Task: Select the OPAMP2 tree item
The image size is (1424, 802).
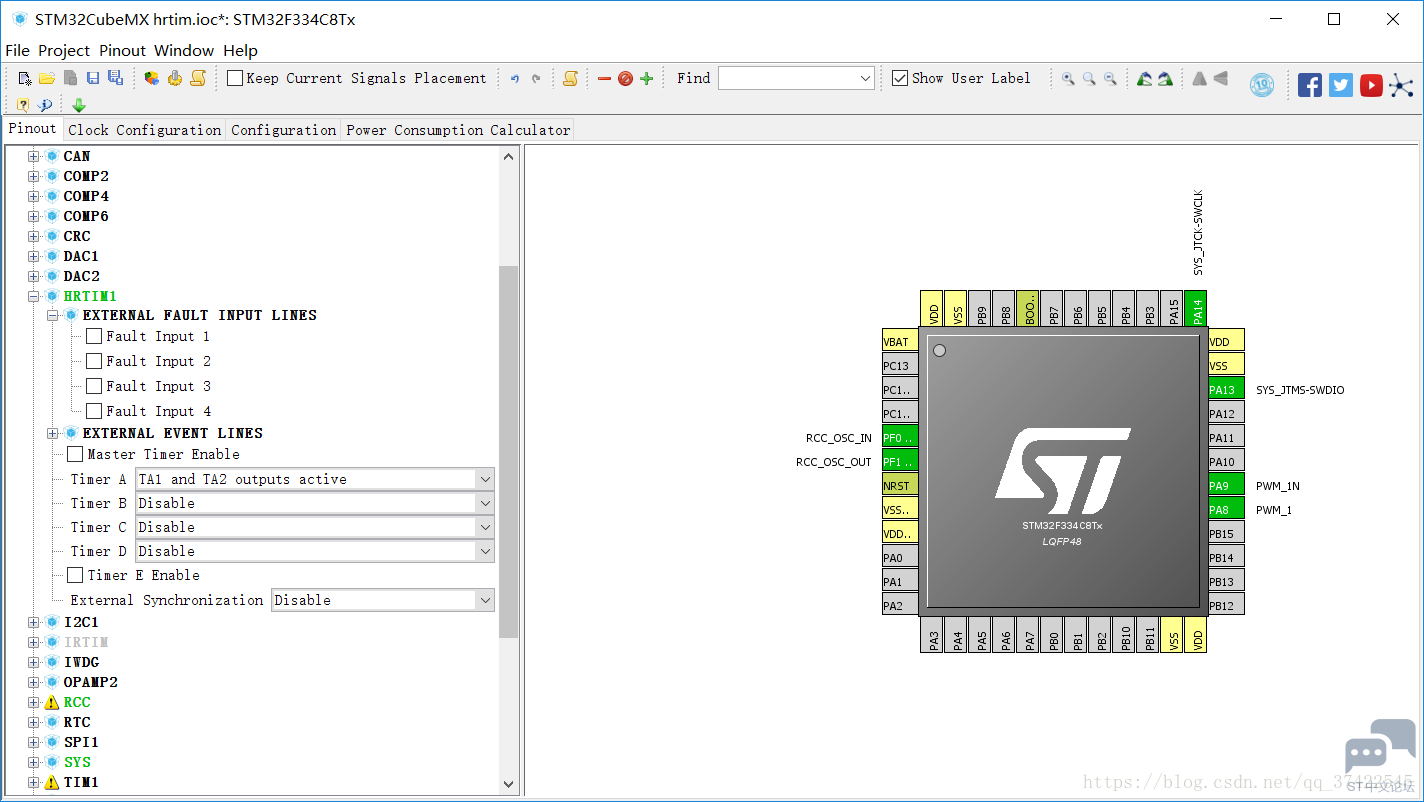Action: coord(91,682)
